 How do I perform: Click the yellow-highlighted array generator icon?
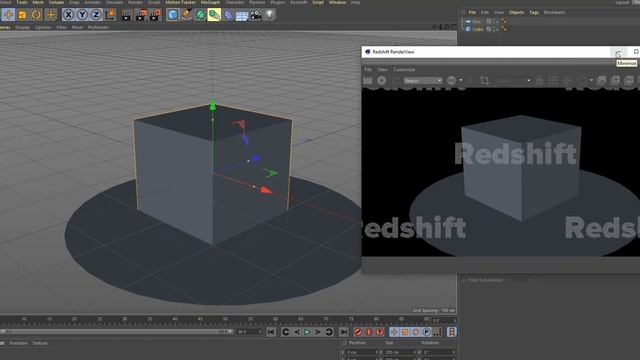tap(214, 15)
